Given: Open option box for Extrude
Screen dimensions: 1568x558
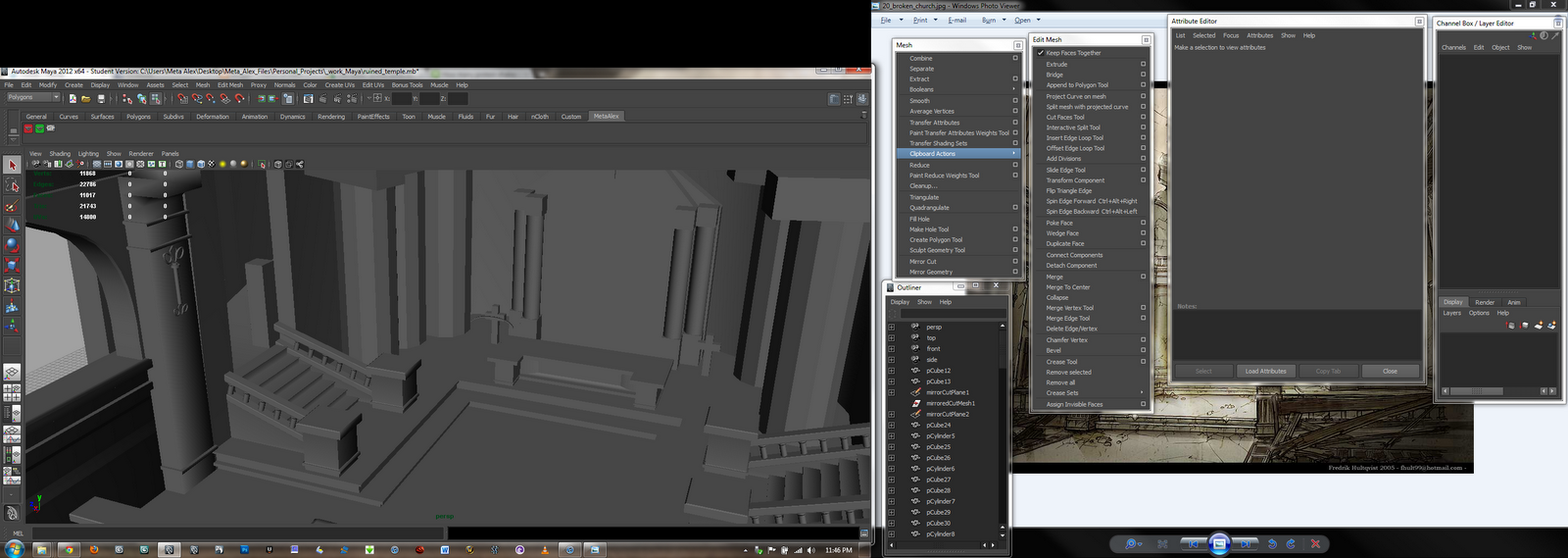Looking at the screenshot, I should click(1143, 64).
